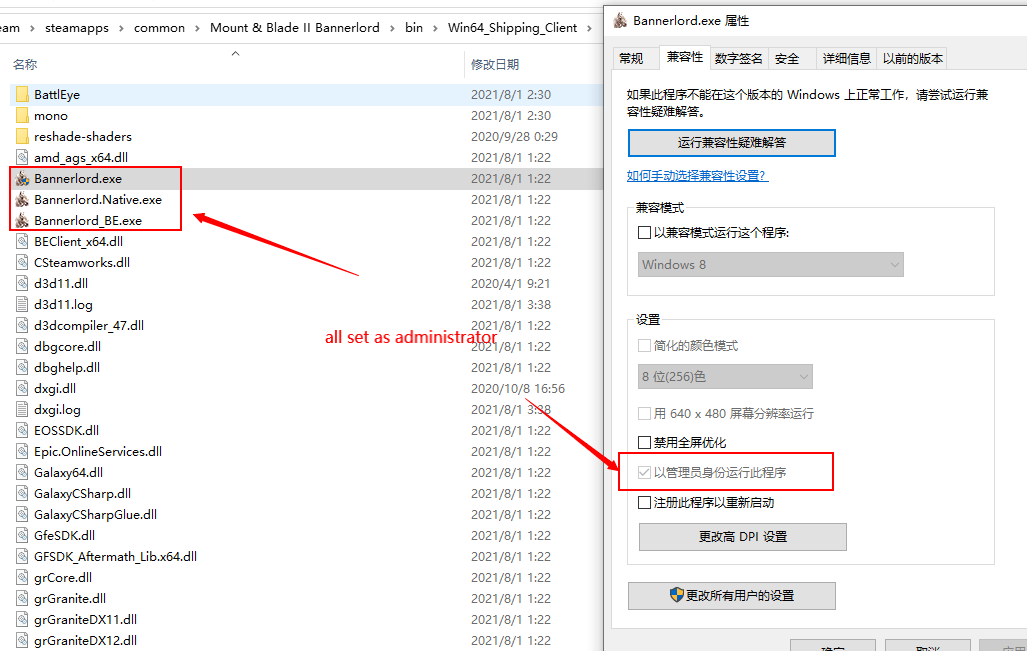This screenshot has width=1027, height=651.
Task: Click the 运行兼容性疑难解答 button
Action: tap(732, 143)
